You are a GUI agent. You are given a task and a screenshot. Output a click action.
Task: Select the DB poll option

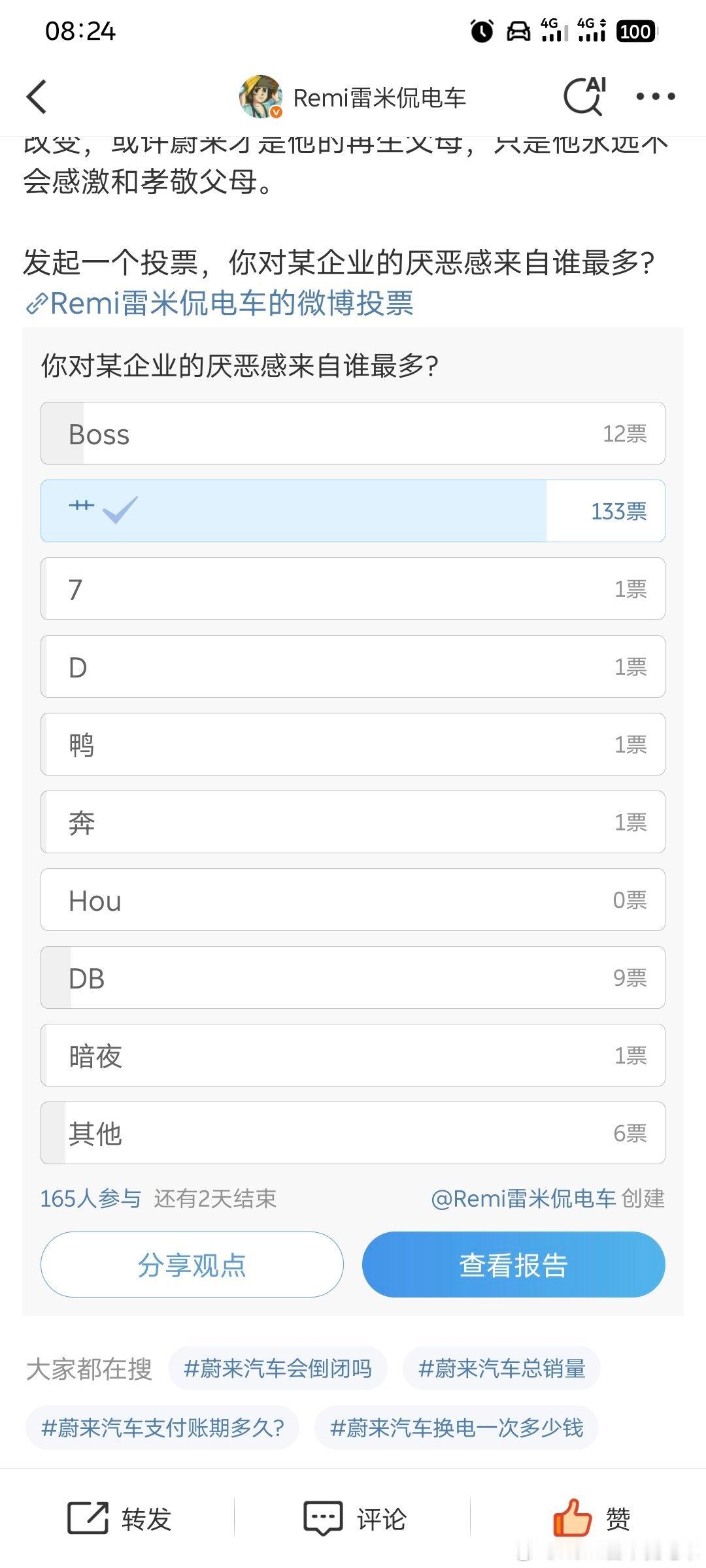pos(353,977)
